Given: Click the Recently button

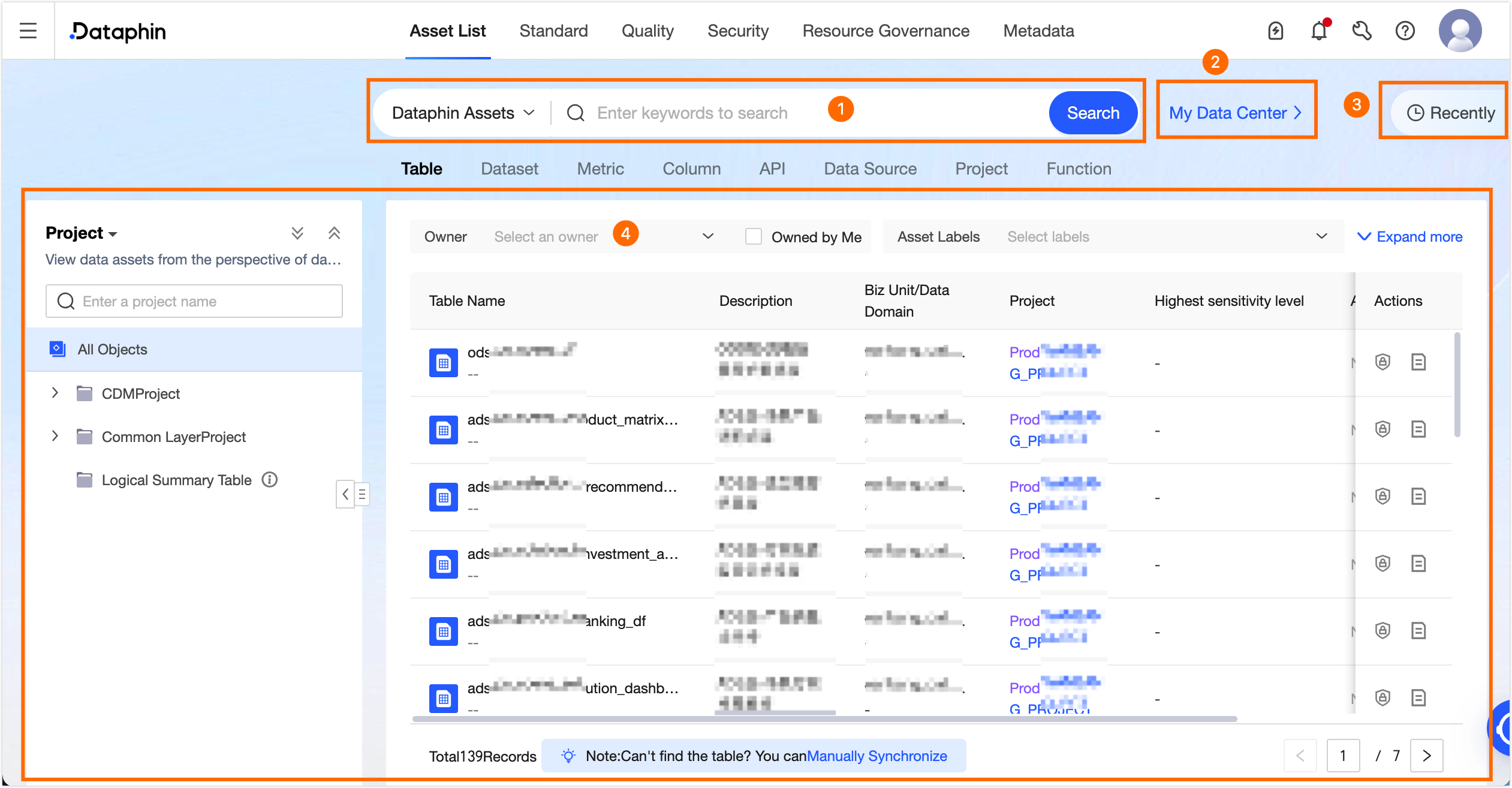Looking at the screenshot, I should coord(1450,113).
